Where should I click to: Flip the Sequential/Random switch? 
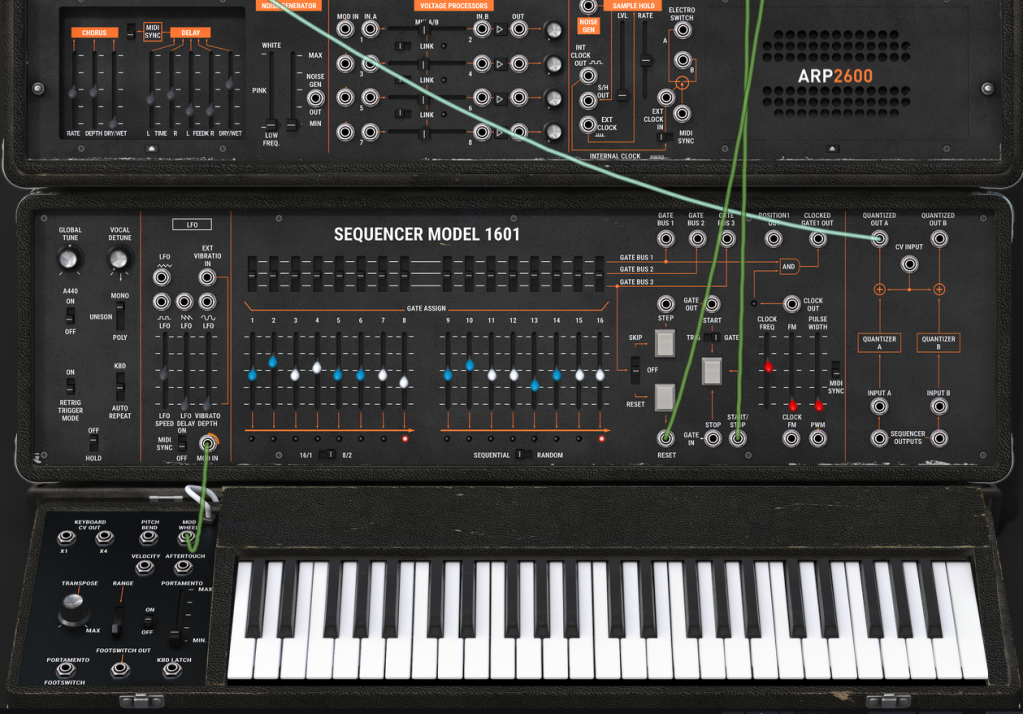click(x=523, y=454)
